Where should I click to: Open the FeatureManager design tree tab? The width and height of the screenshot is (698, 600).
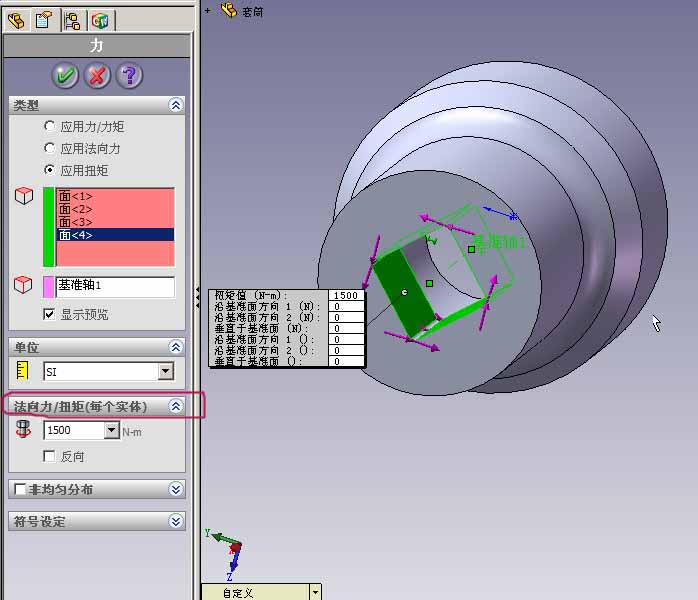click(x=16, y=20)
